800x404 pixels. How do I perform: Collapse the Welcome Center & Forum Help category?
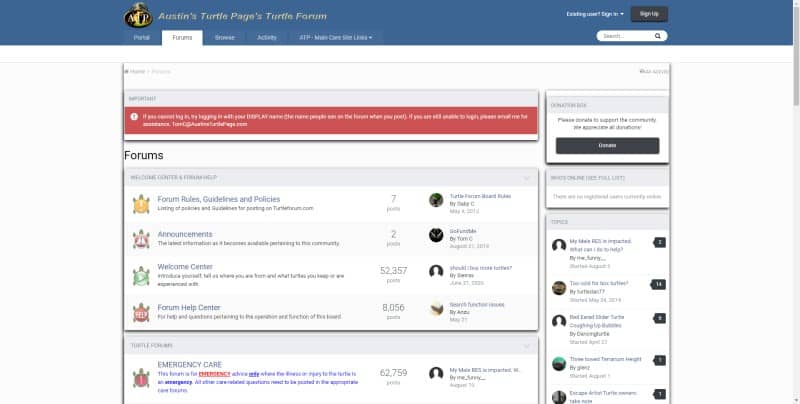coord(527,178)
